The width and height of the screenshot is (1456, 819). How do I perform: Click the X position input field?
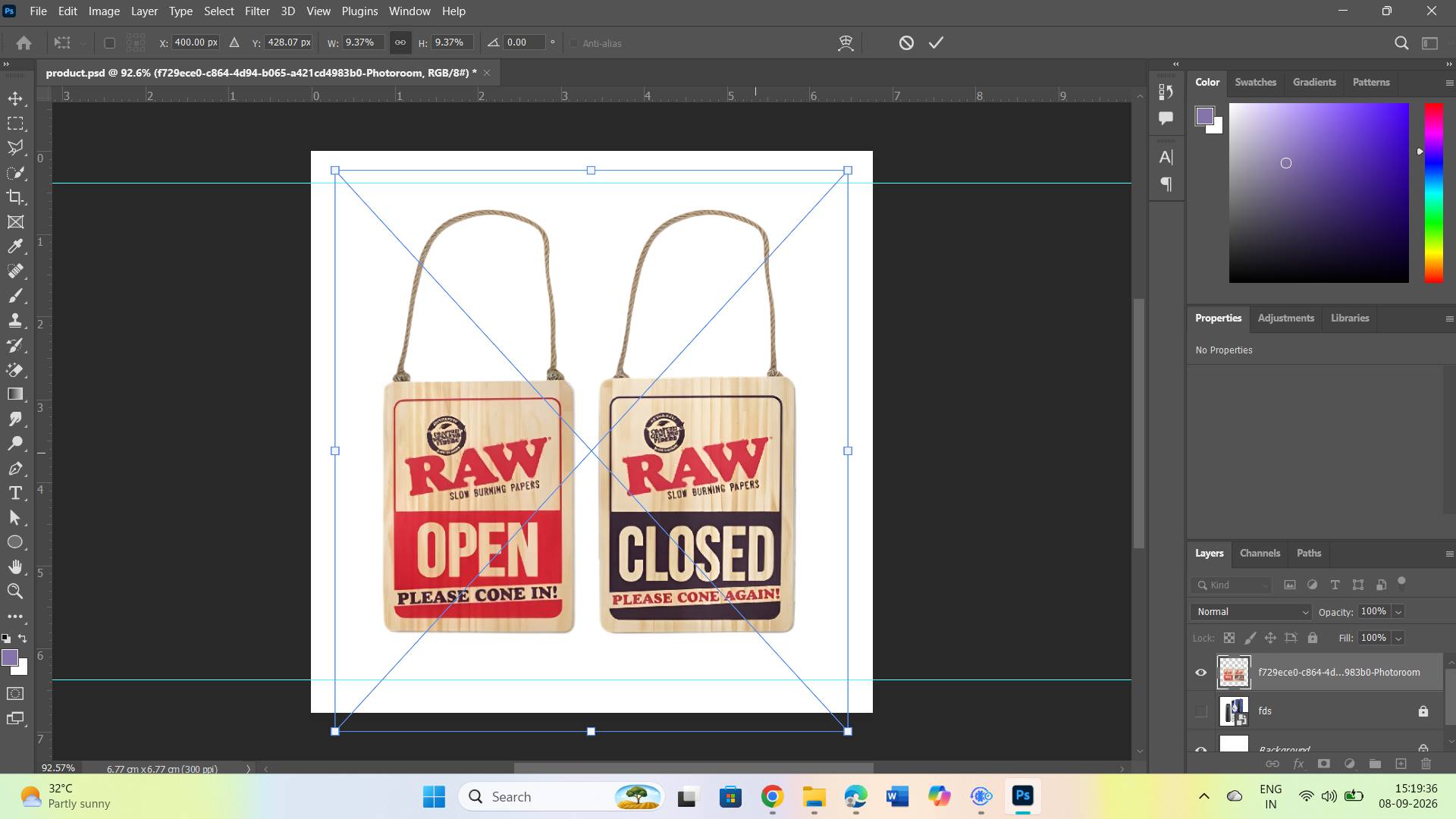click(x=196, y=42)
